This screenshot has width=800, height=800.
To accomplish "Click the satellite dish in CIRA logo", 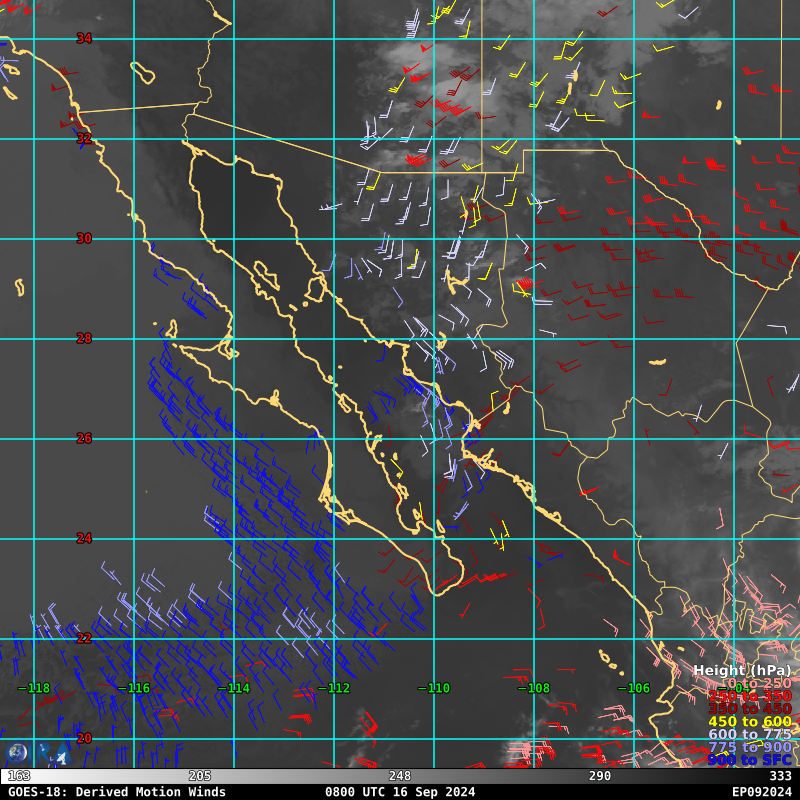I will 50,754.
